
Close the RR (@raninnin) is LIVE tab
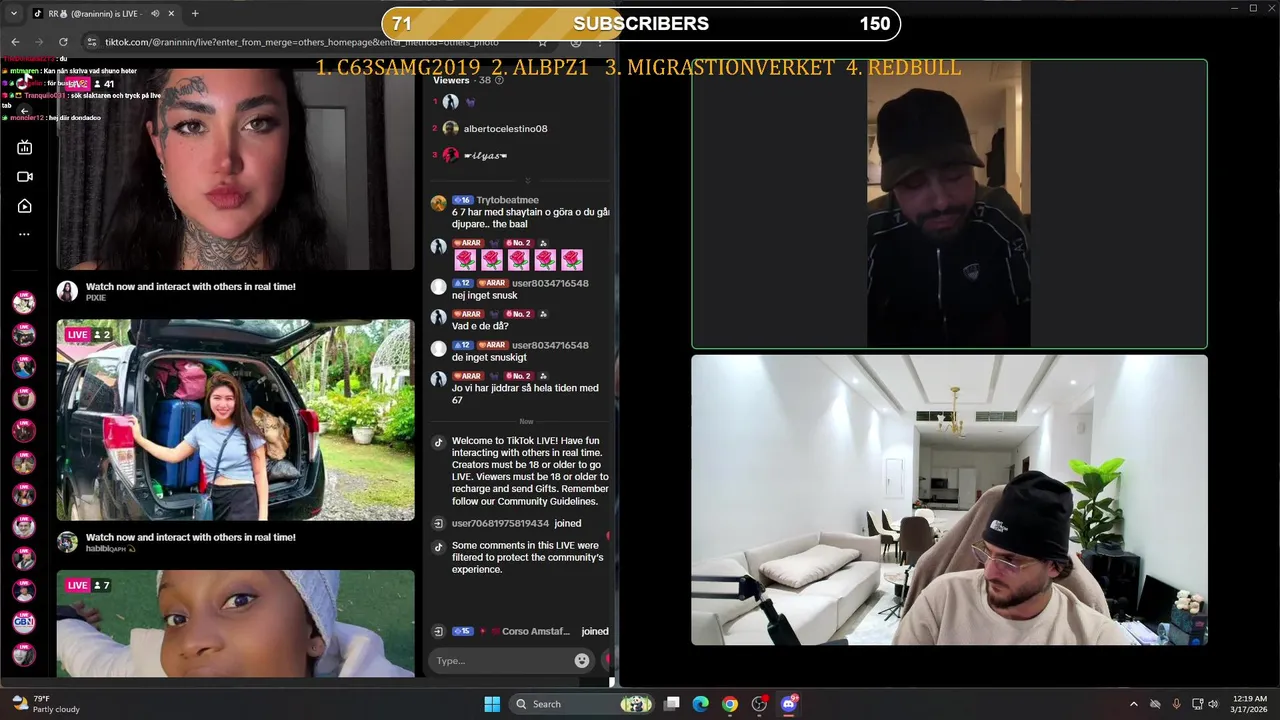(x=172, y=13)
